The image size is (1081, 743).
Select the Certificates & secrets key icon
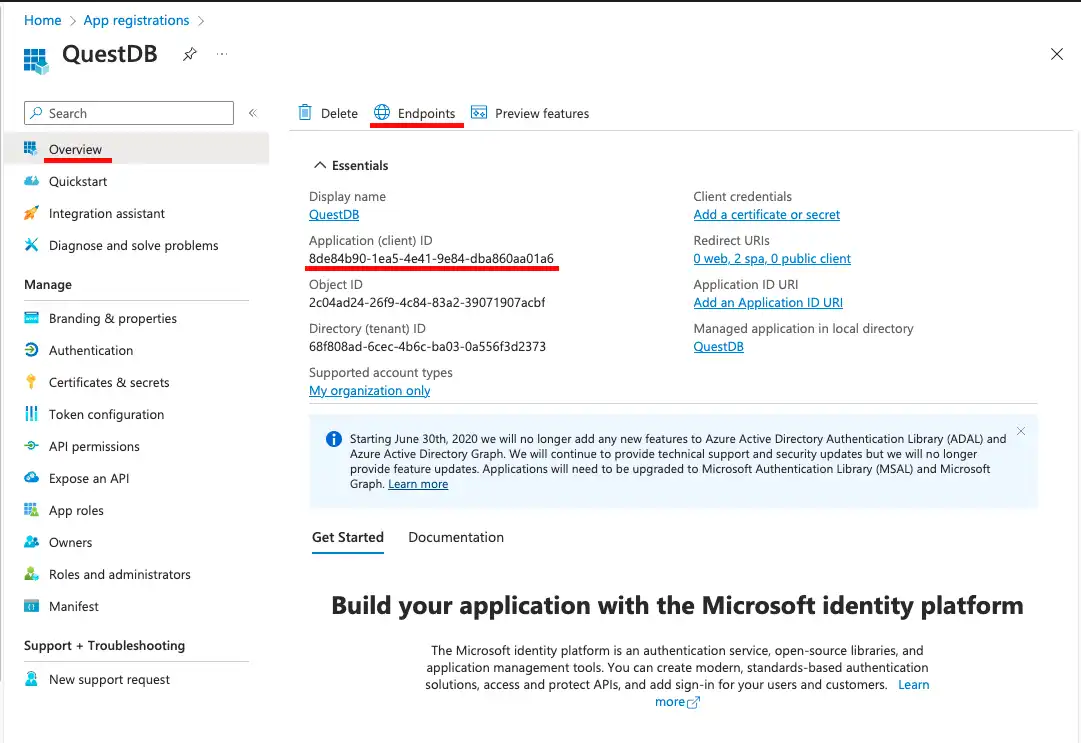31,382
